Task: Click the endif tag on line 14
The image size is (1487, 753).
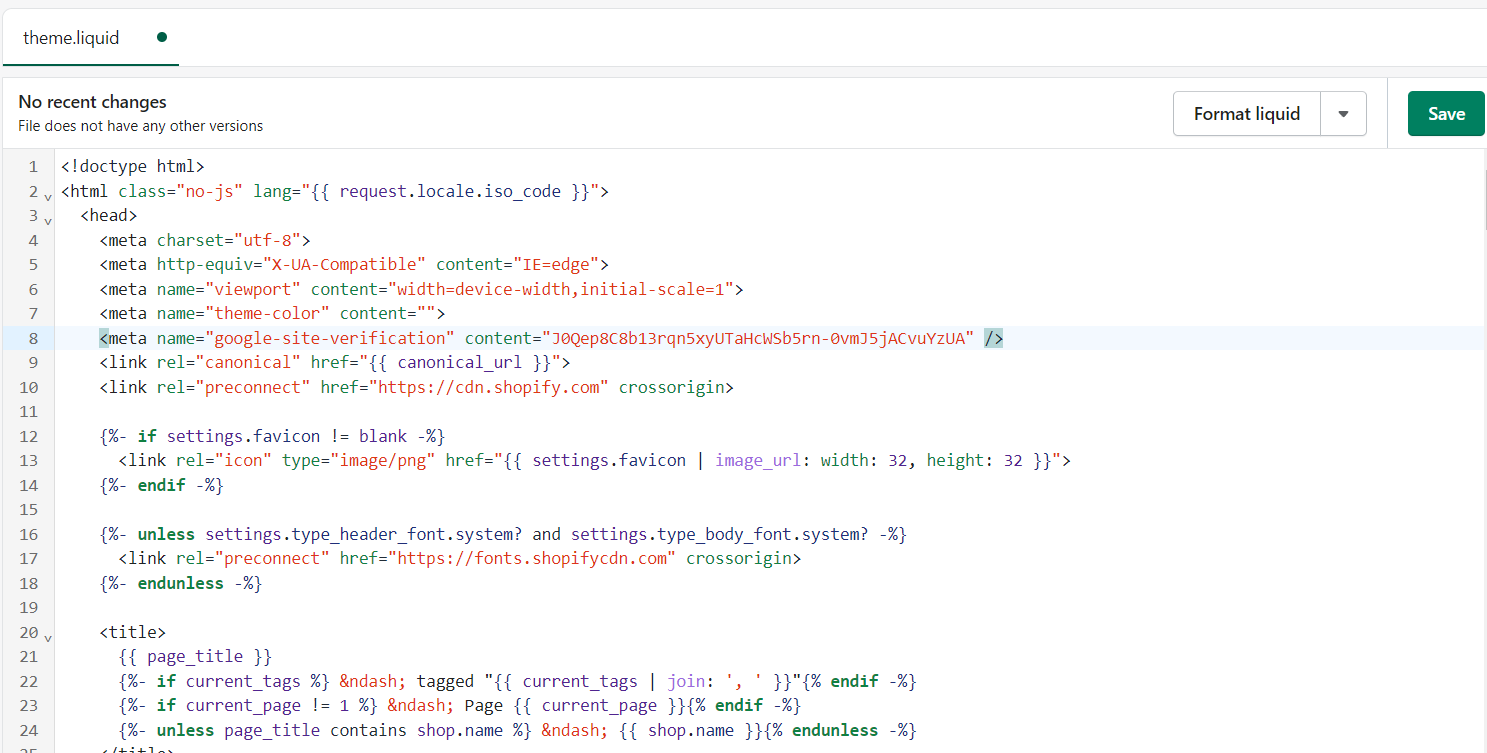Action: point(162,485)
